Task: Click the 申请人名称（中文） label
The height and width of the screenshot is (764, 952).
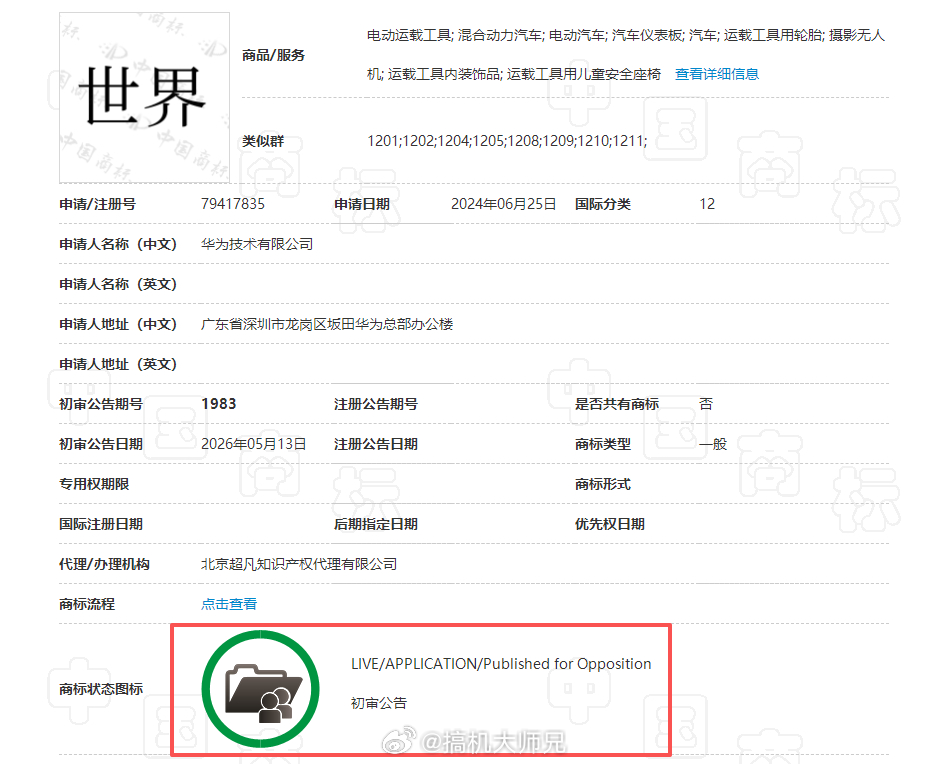Action: coord(118,244)
